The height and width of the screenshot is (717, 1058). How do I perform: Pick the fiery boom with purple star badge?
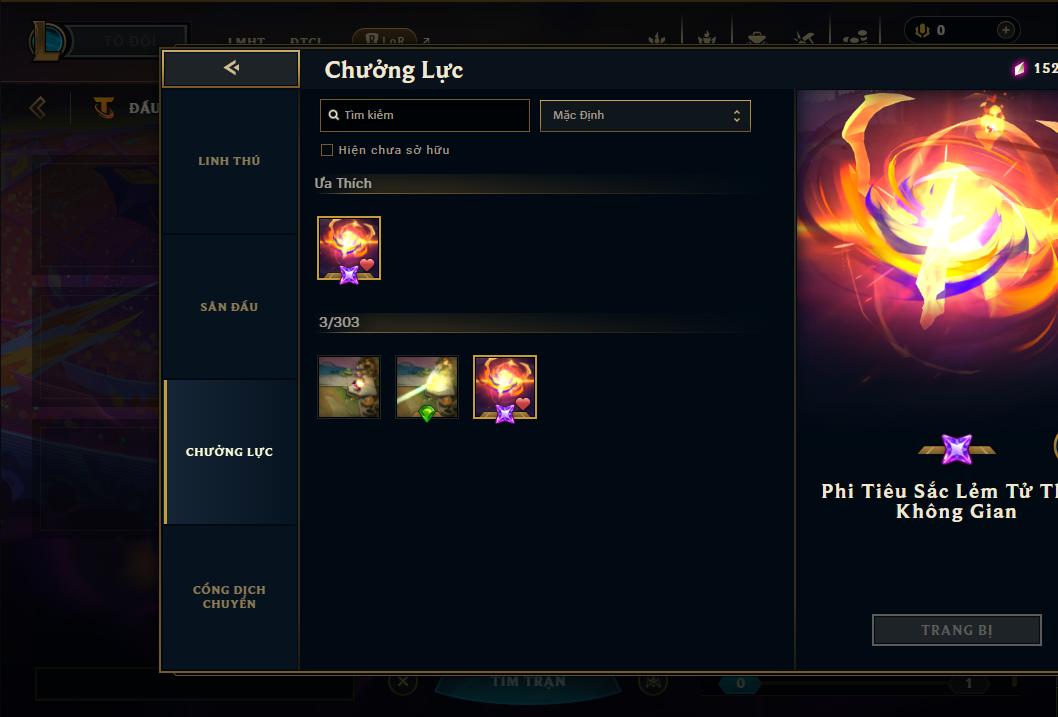(x=505, y=387)
